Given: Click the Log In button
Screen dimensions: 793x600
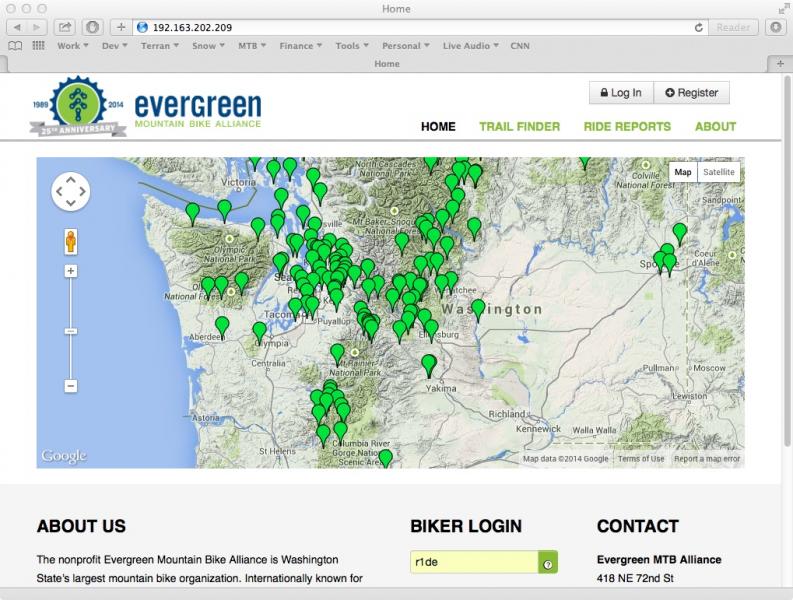Looking at the screenshot, I should 621,93.
